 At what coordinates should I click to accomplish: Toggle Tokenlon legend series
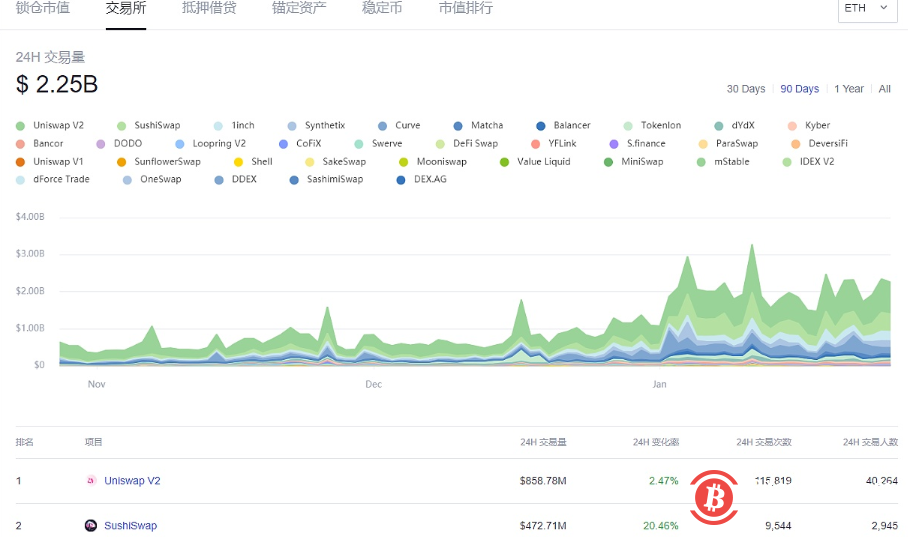pyautogui.click(x=653, y=125)
